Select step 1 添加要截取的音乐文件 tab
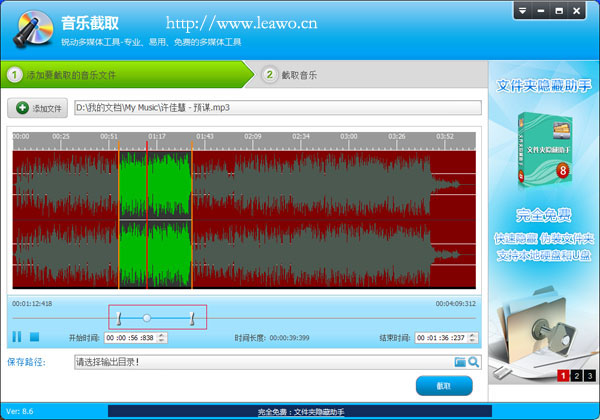600x420 pixels. (x=70, y=74)
